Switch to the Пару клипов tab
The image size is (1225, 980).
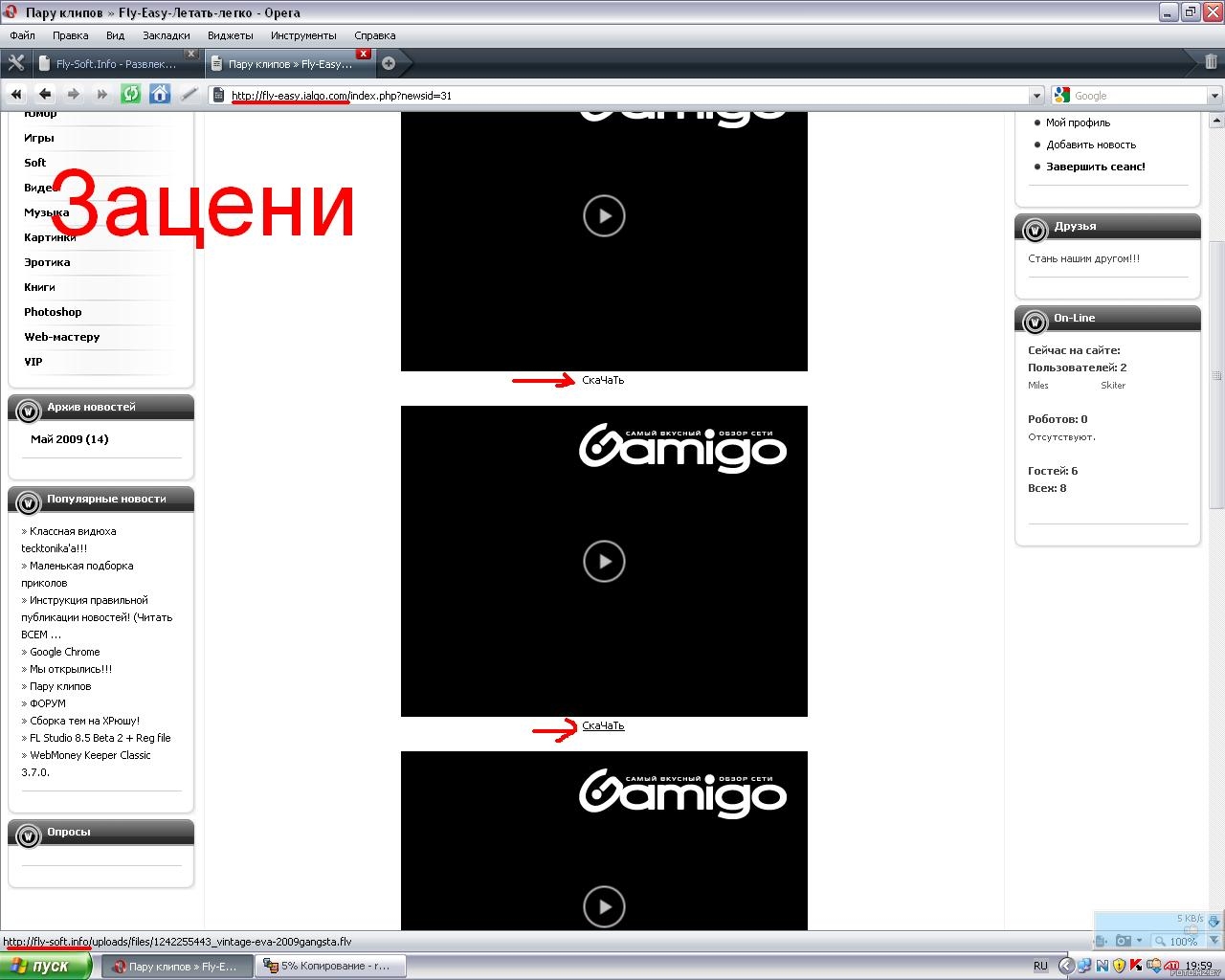tap(288, 64)
